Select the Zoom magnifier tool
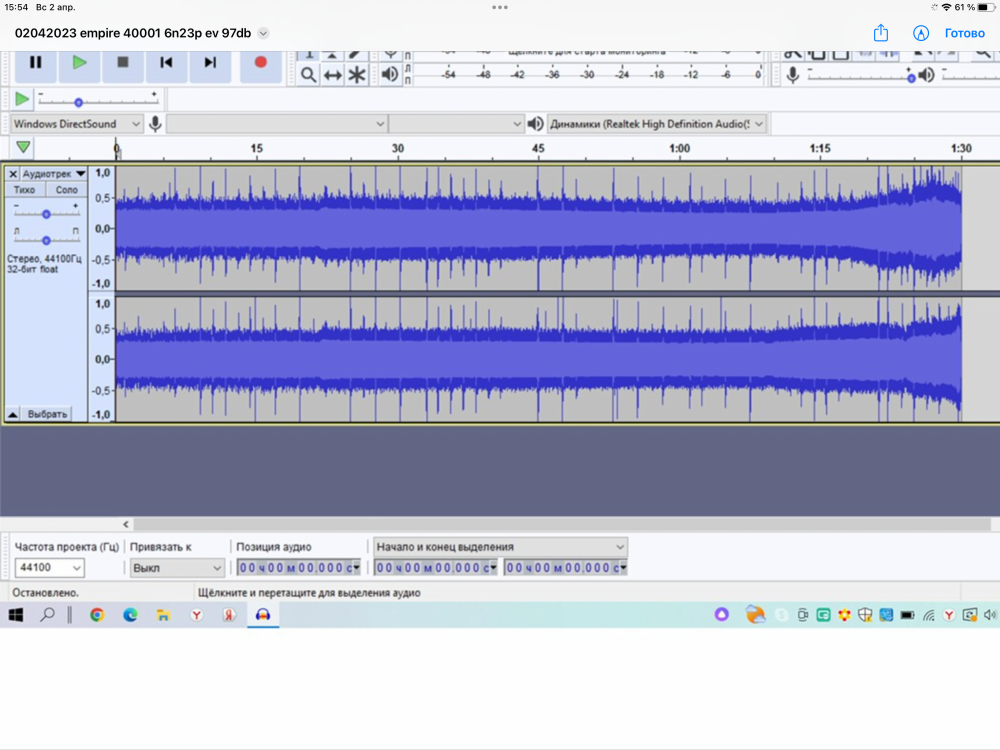 [x=309, y=75]
